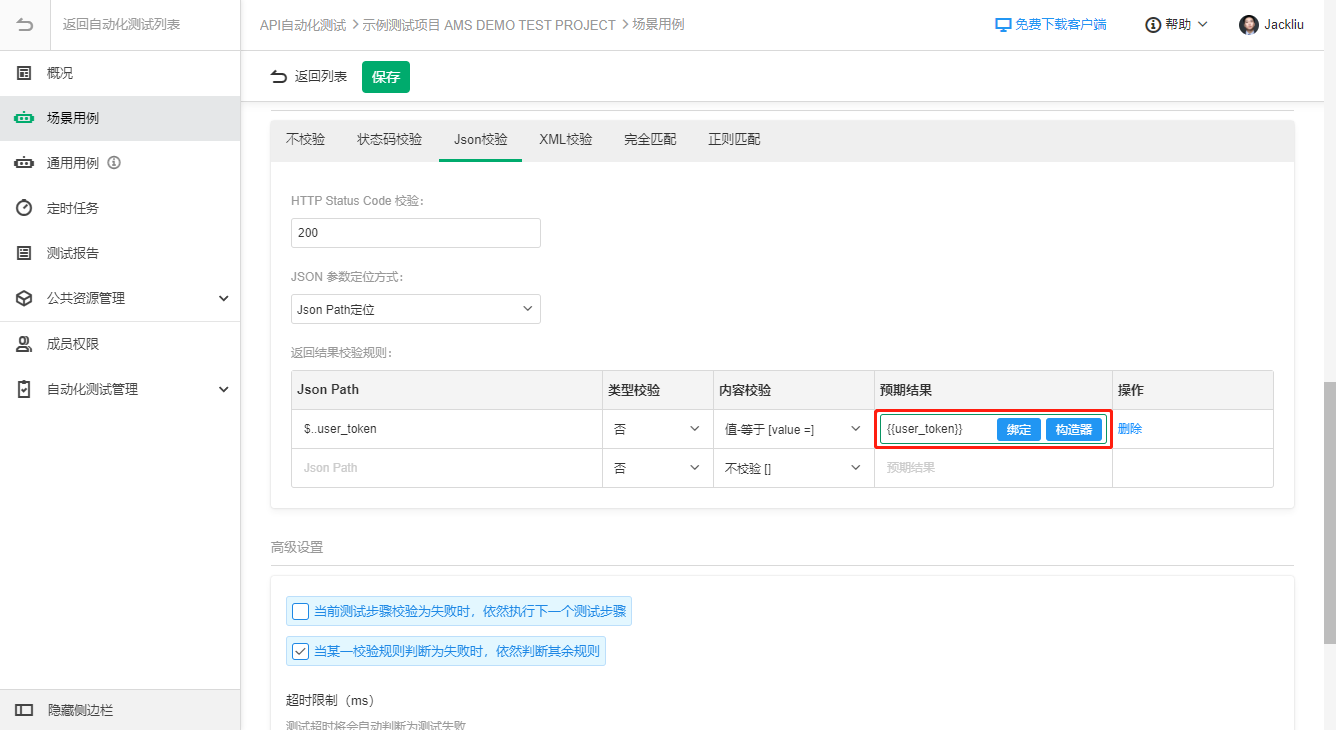Select 定时任务 in the sidebar
1336x730 pixels.
(120, 208)
